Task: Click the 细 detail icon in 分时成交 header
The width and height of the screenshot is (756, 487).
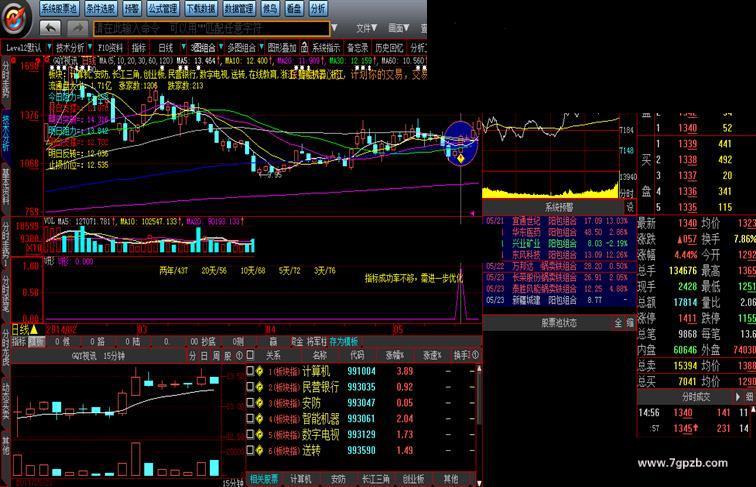Action: click(750, 396)
